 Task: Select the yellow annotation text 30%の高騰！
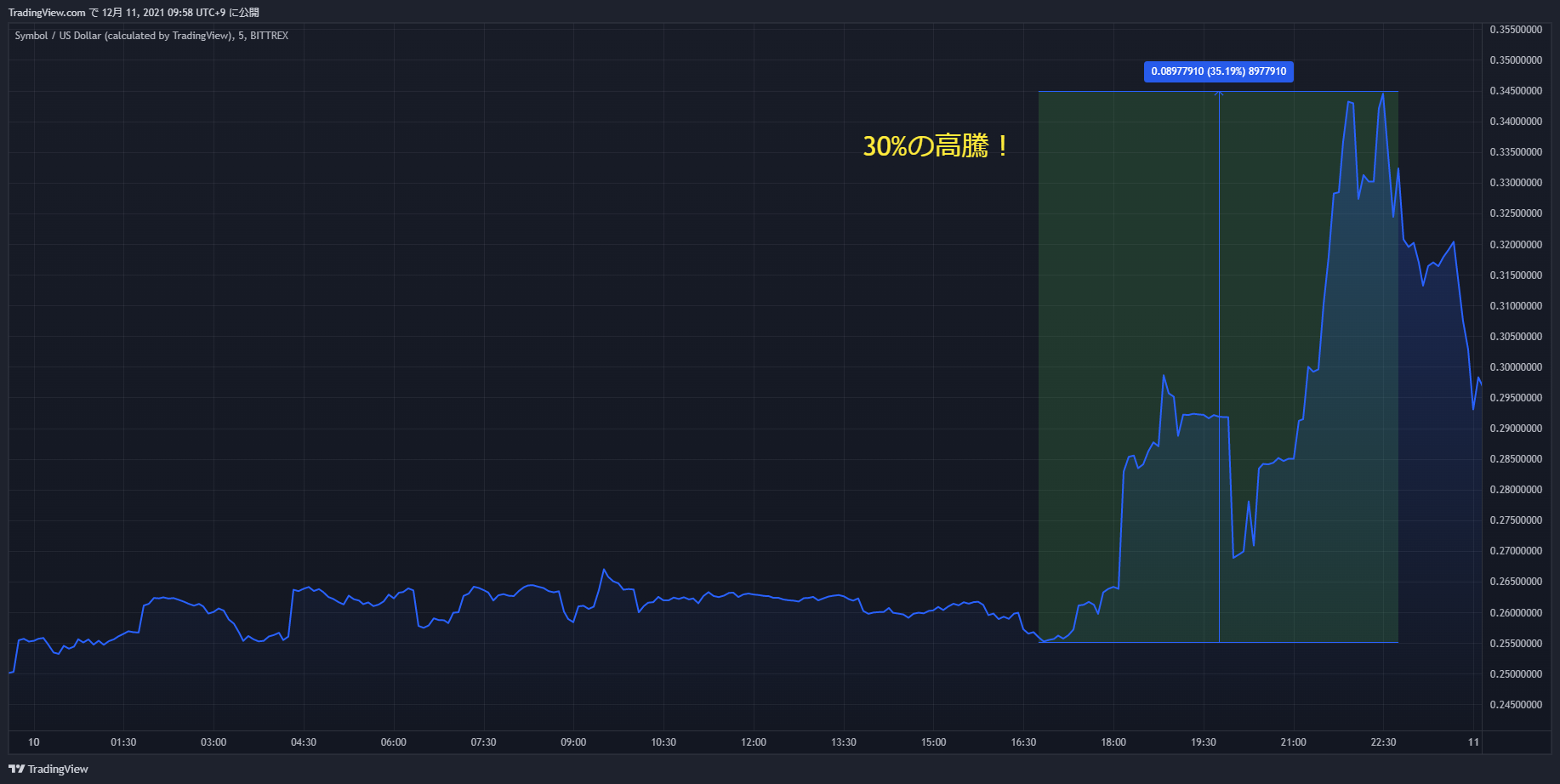(x=937, y=145)
